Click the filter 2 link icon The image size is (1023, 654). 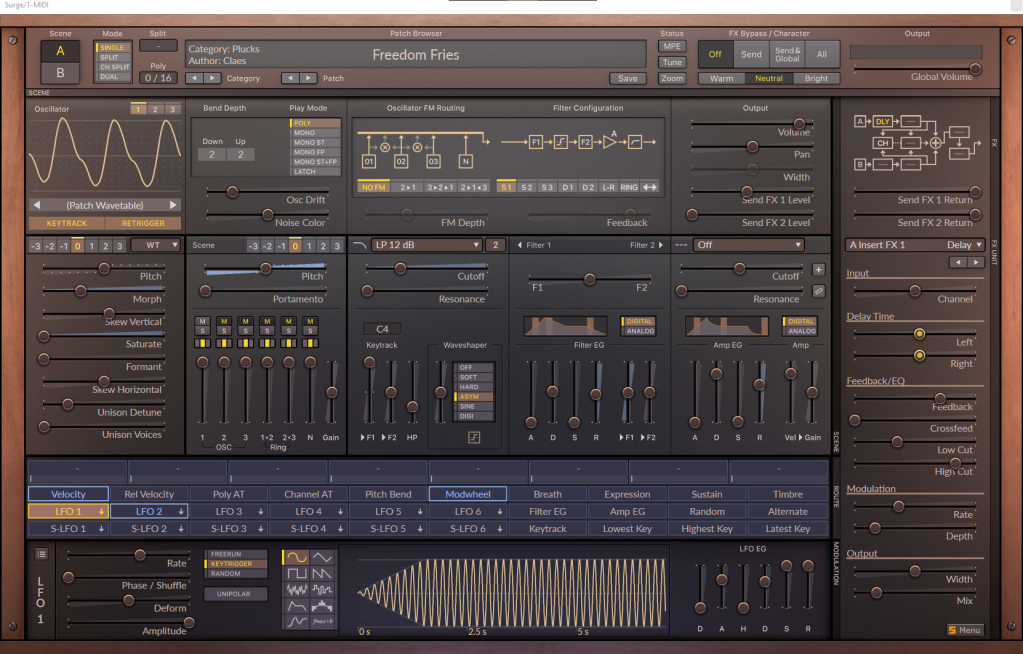tap(818, 290)
